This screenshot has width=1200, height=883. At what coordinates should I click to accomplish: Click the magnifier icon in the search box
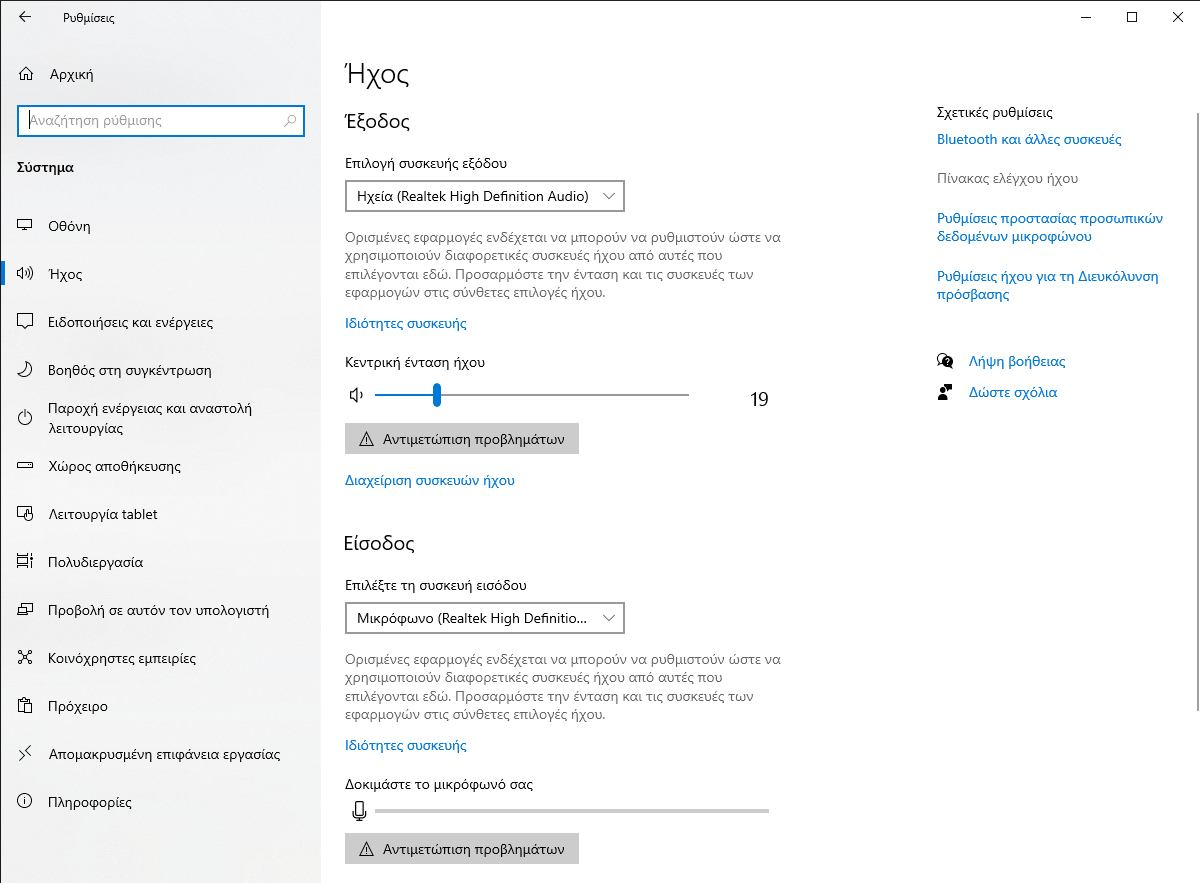pos(290,120)
